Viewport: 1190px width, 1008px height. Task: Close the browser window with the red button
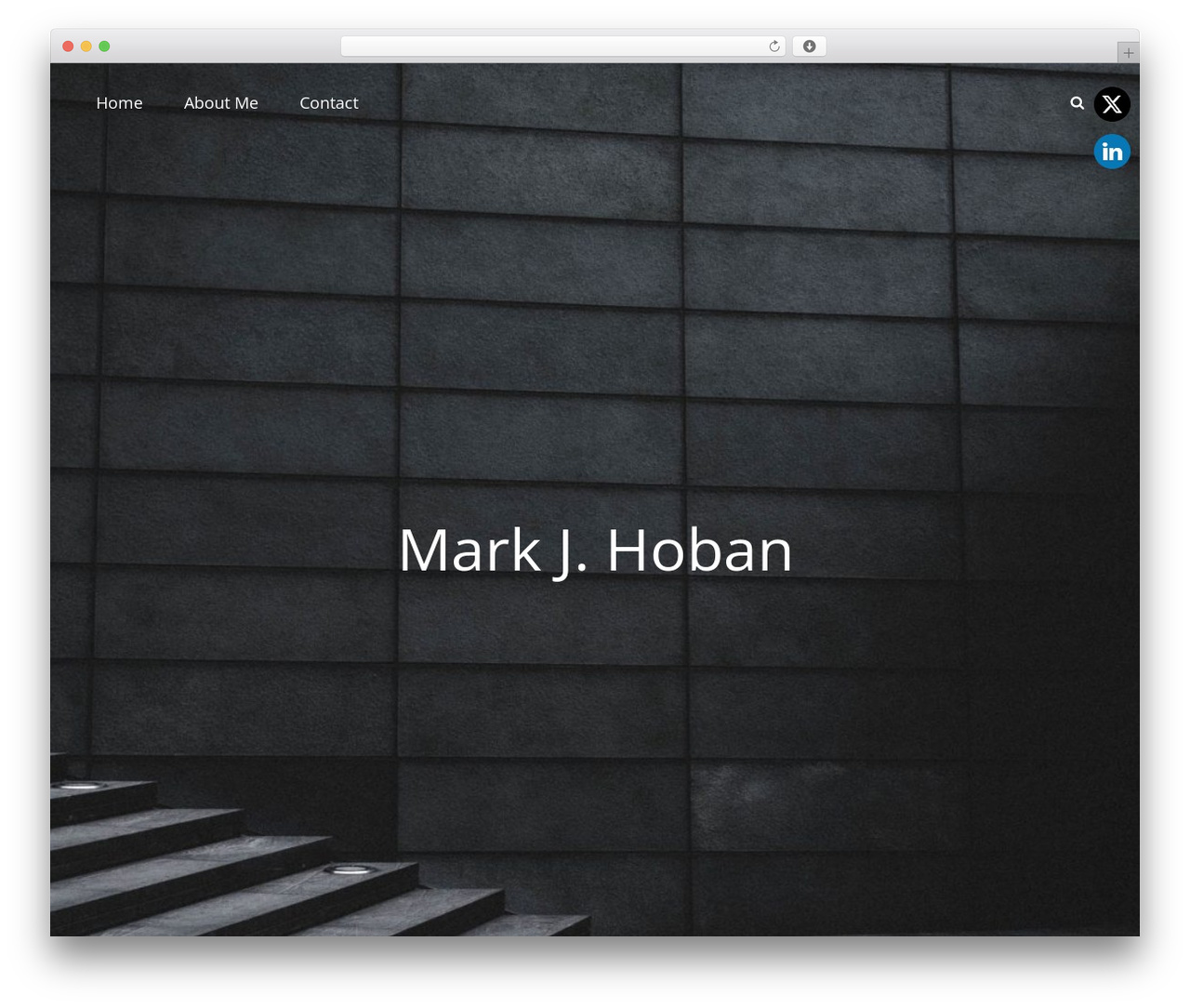coord(68,46)
